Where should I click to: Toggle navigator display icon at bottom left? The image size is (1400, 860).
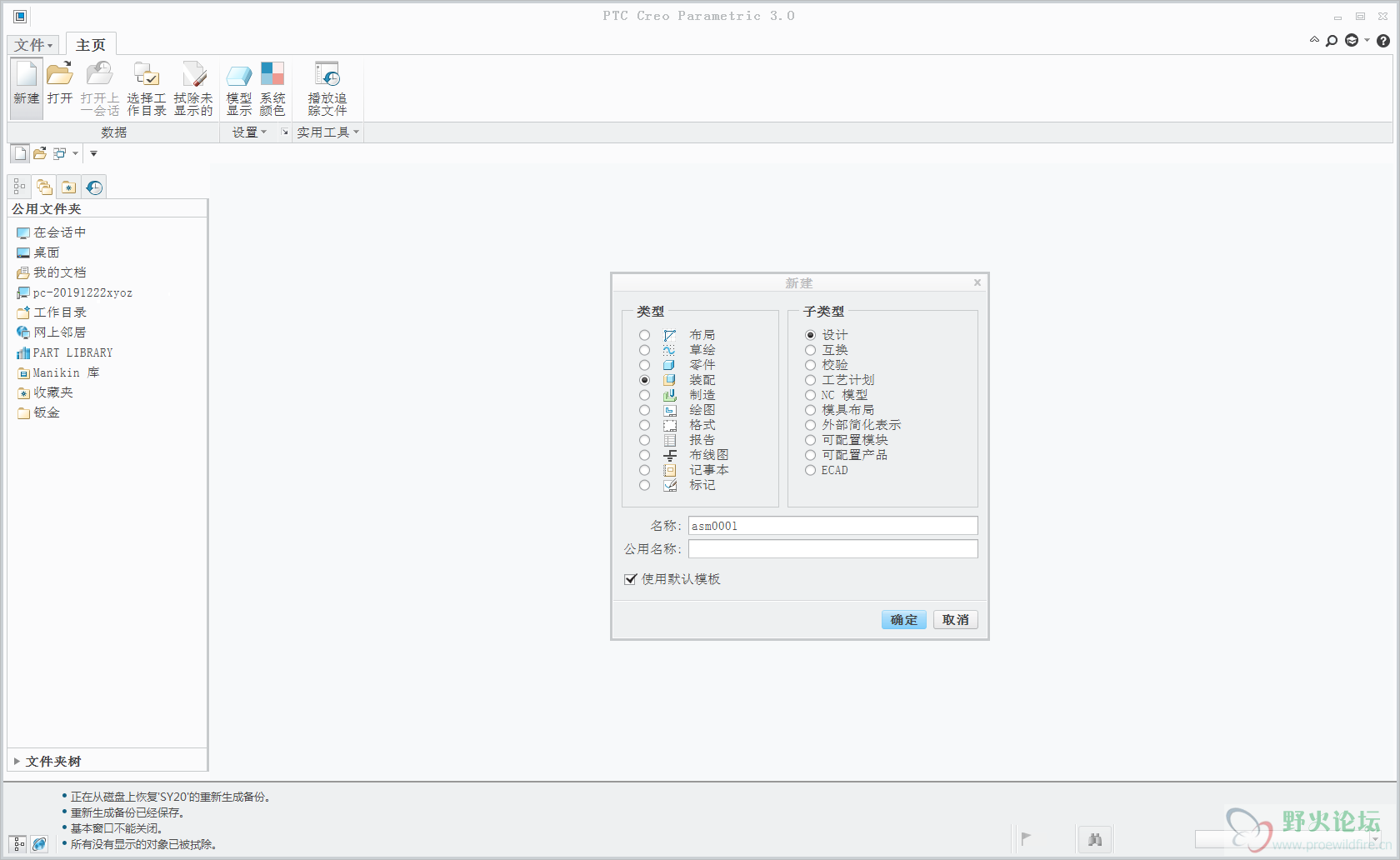coord(18,844)
